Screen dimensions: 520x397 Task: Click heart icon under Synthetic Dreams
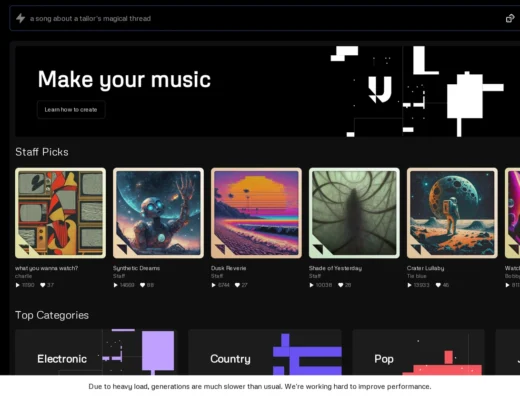click(x=142, y=285)
